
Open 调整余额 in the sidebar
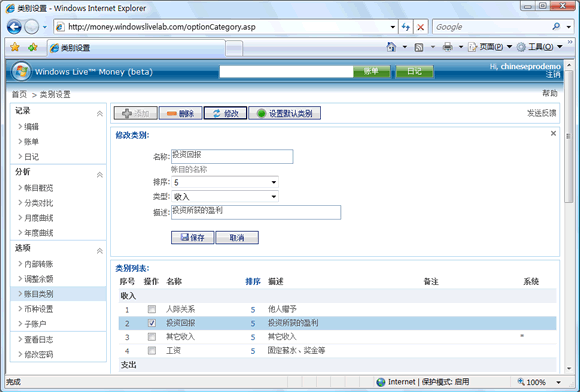coord(38,279)
